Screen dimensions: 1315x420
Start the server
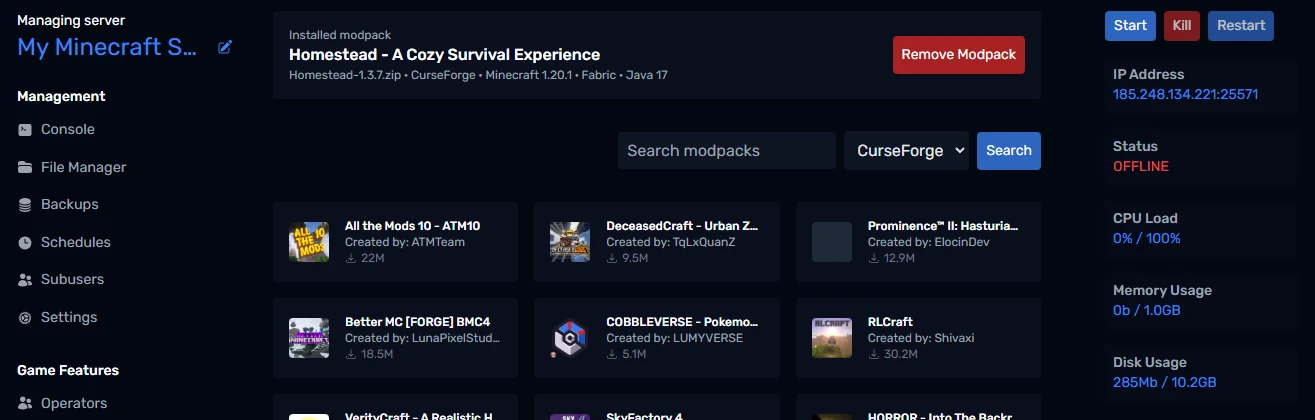(x=1130, y=26)
